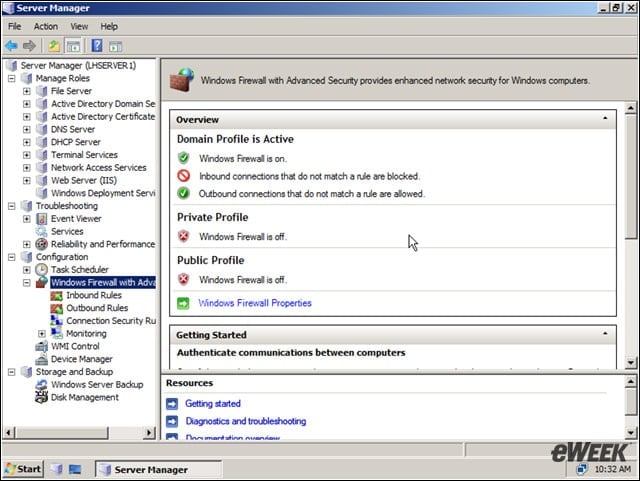This screenshot has height=481, width=640.
Task: Click the Disk Management icon
Action: point(41,397)
